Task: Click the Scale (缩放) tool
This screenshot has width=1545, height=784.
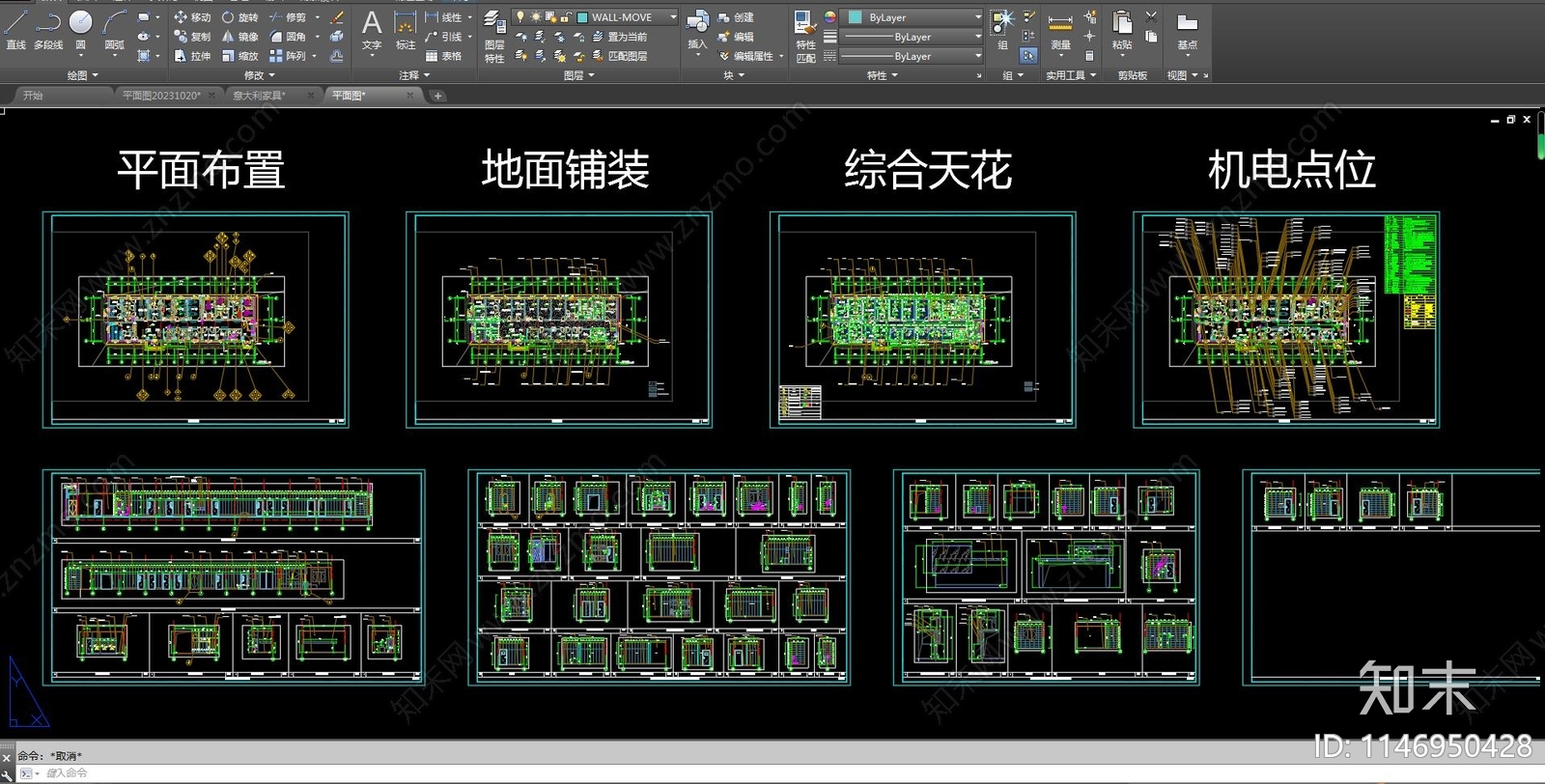Action: point(239,56)
